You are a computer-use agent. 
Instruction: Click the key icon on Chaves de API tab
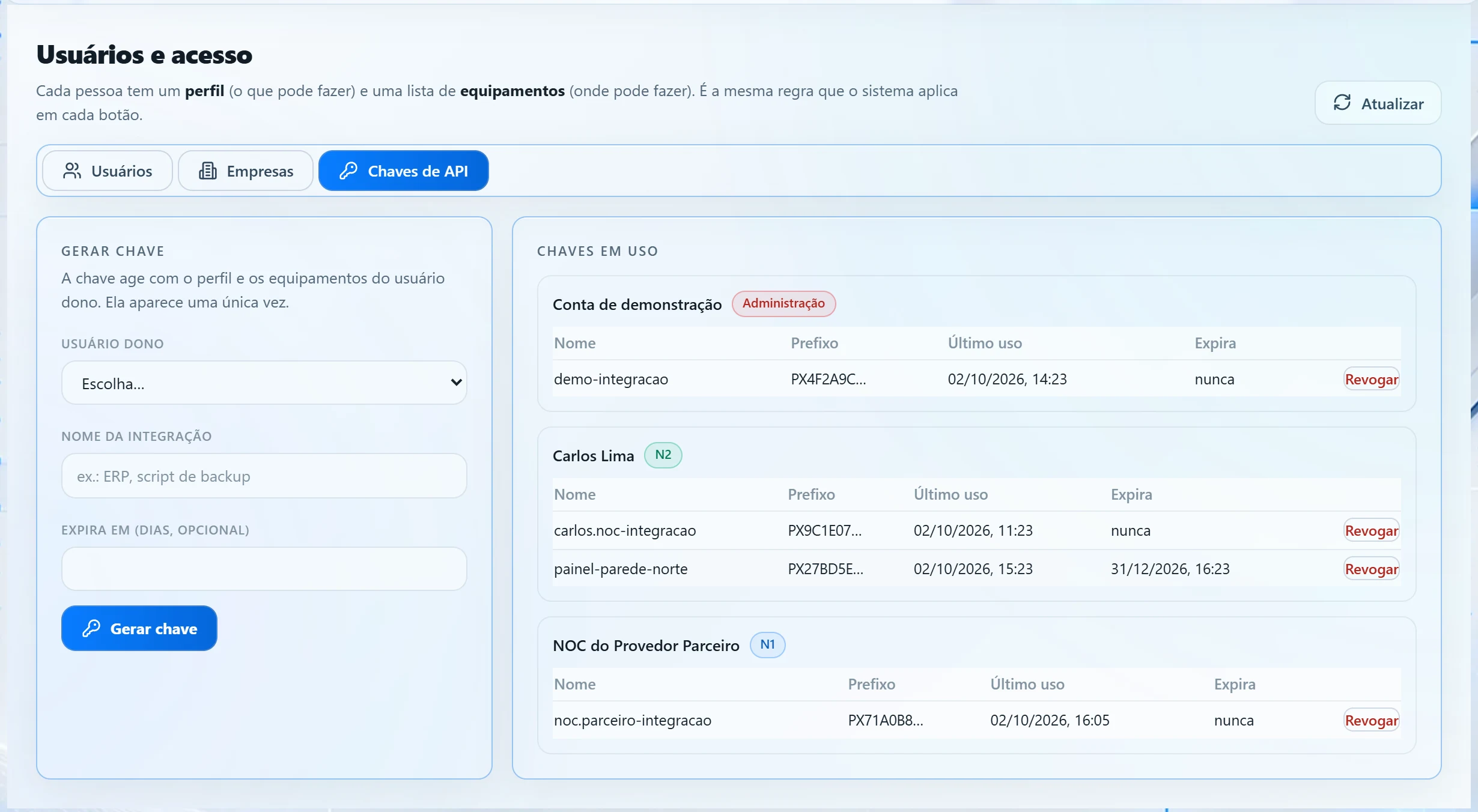tap(348, 171)
